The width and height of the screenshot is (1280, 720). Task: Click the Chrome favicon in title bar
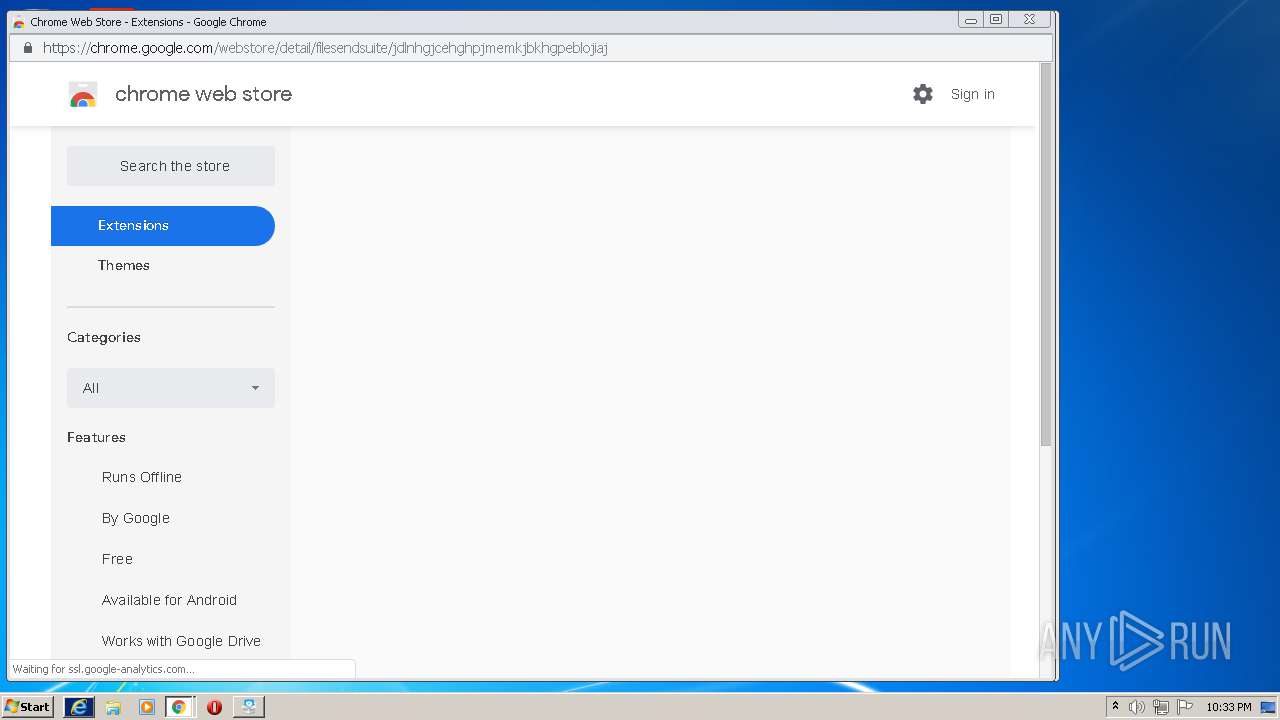coord(18,21)
